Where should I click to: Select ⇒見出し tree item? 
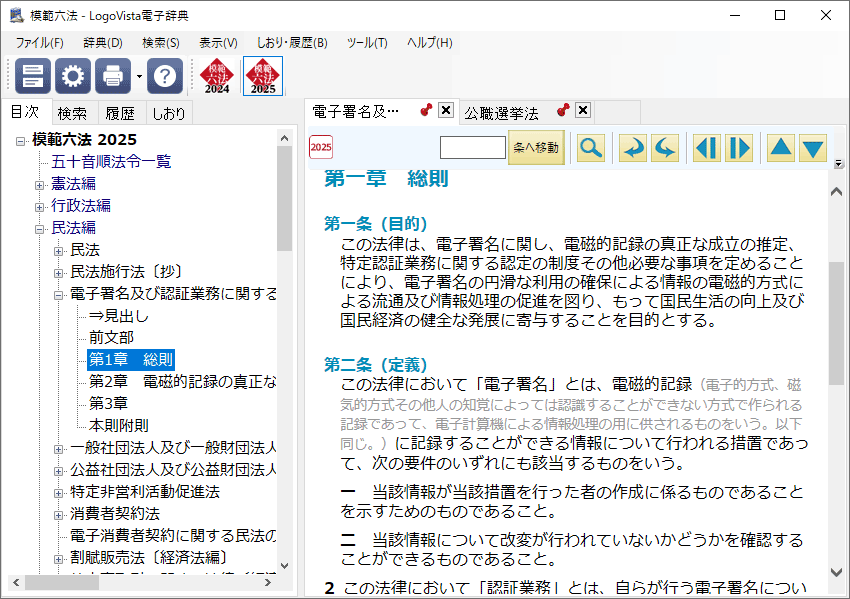tap(118, 315)
